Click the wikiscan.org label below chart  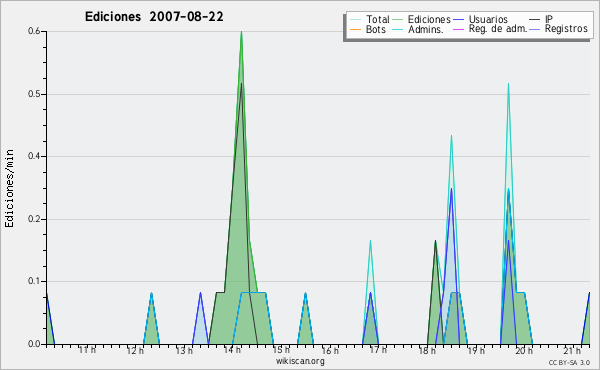300,361
